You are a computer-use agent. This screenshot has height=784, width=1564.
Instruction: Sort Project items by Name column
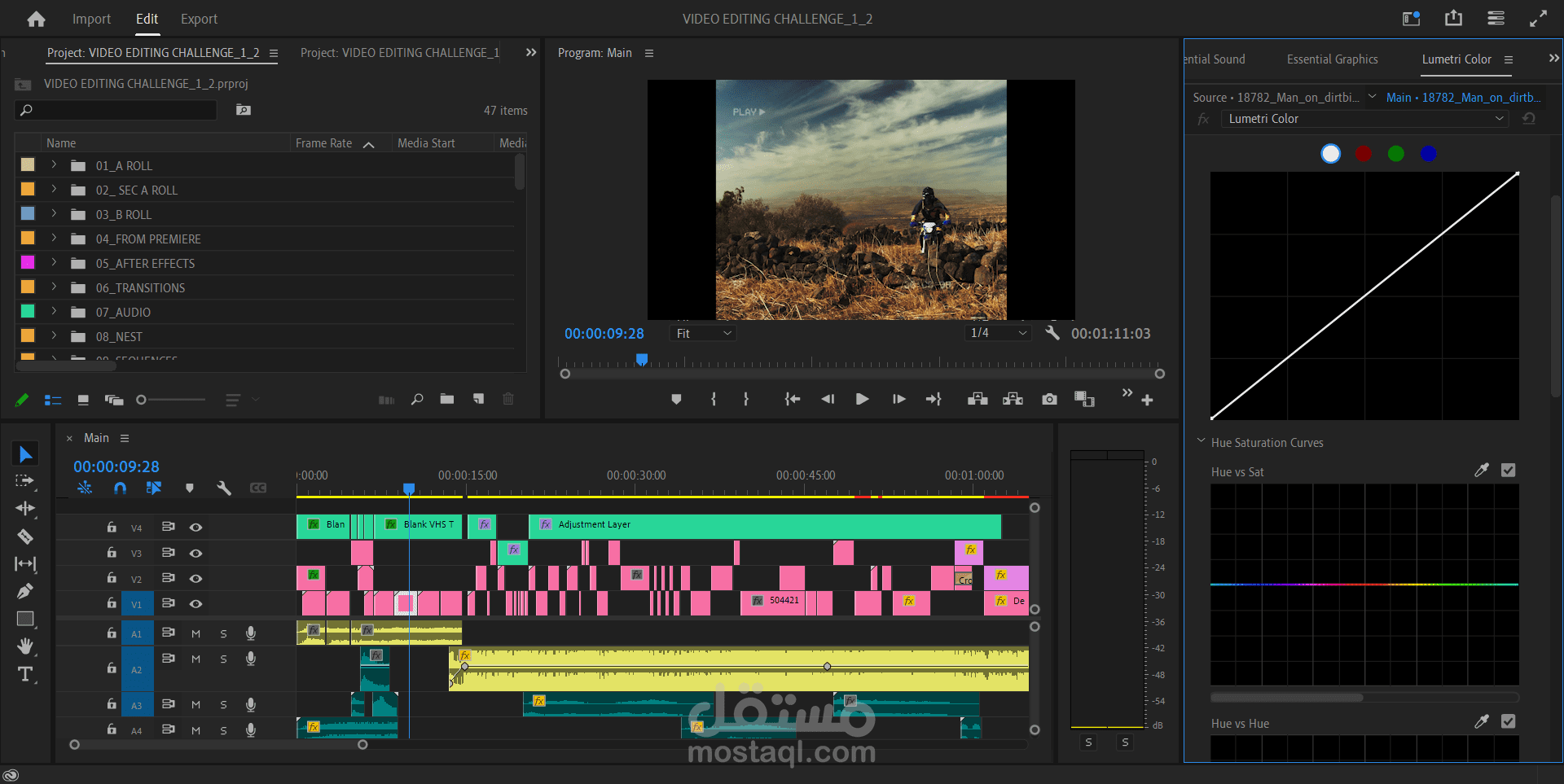pyautogui.click(x=61, y=143)
